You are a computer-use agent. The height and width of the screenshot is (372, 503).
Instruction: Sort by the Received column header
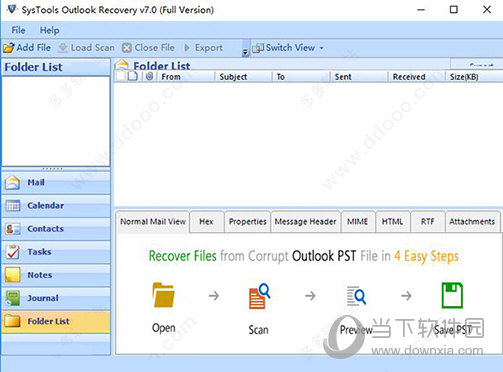tap(417, 77)
